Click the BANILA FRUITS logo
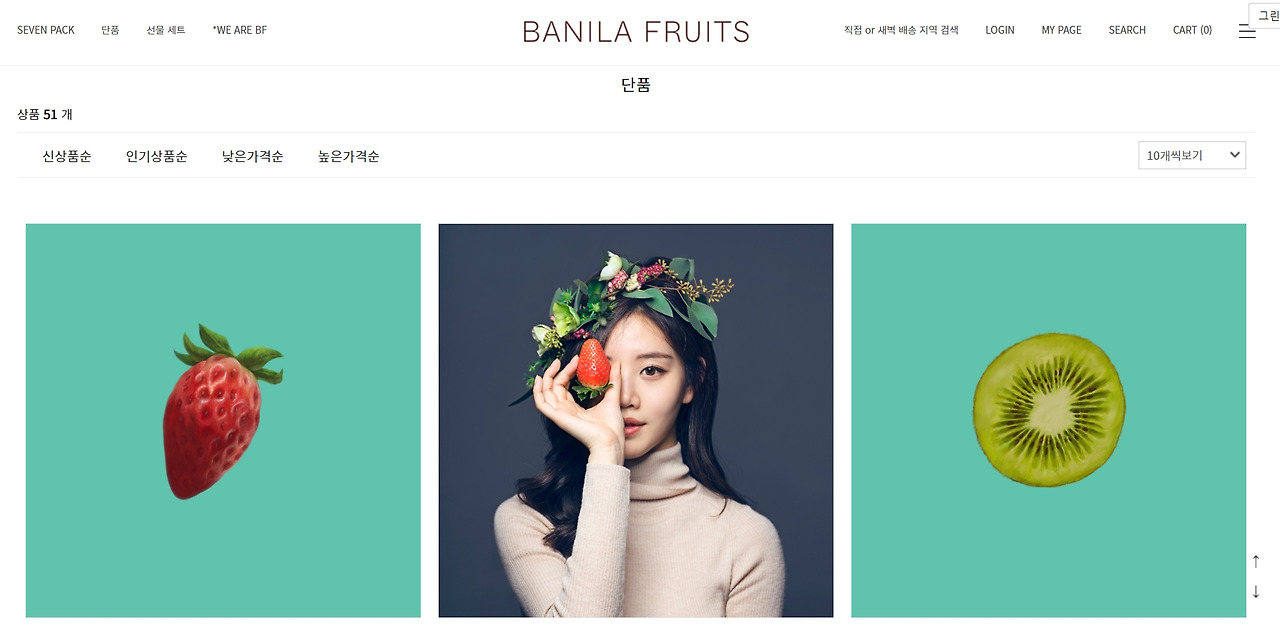 (636, 31)
